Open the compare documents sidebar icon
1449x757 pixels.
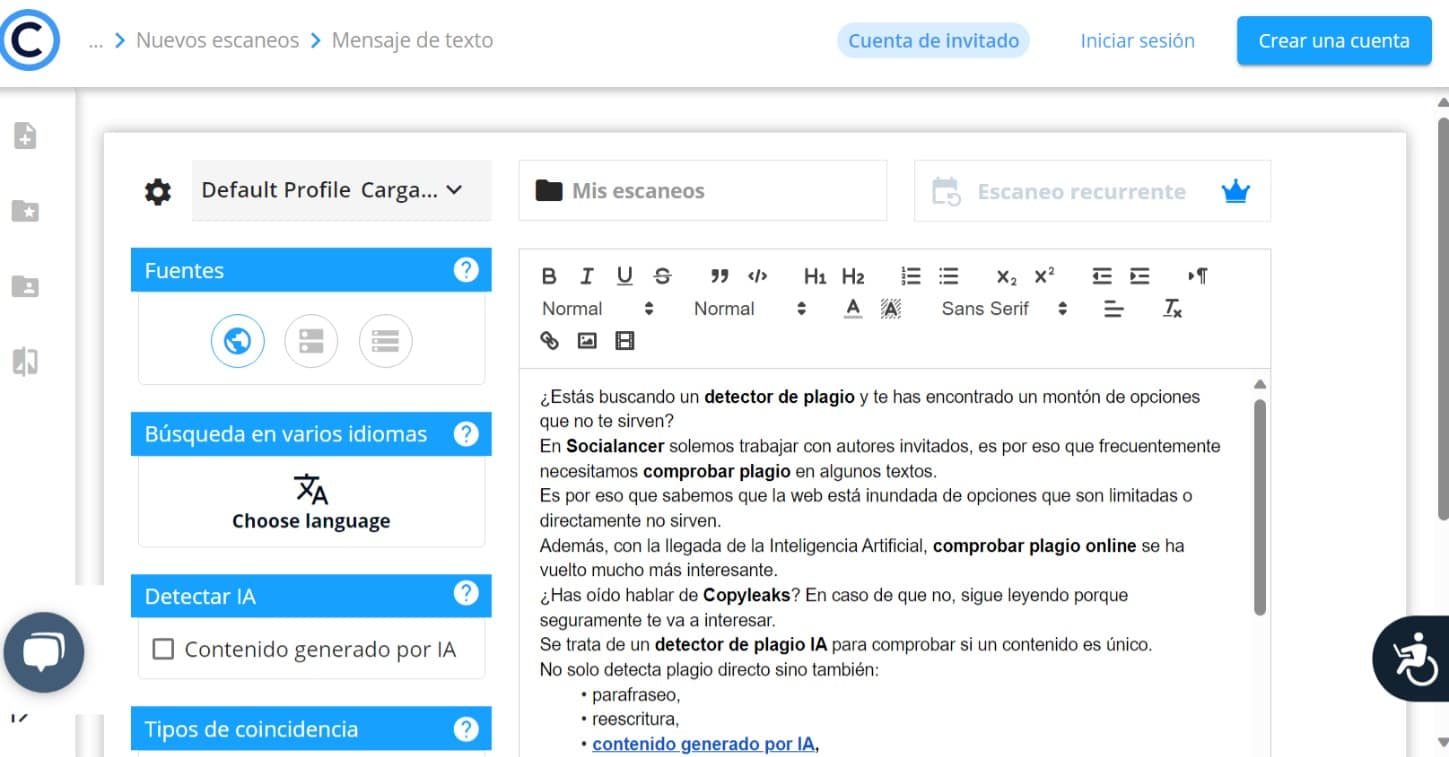(25, 361)
